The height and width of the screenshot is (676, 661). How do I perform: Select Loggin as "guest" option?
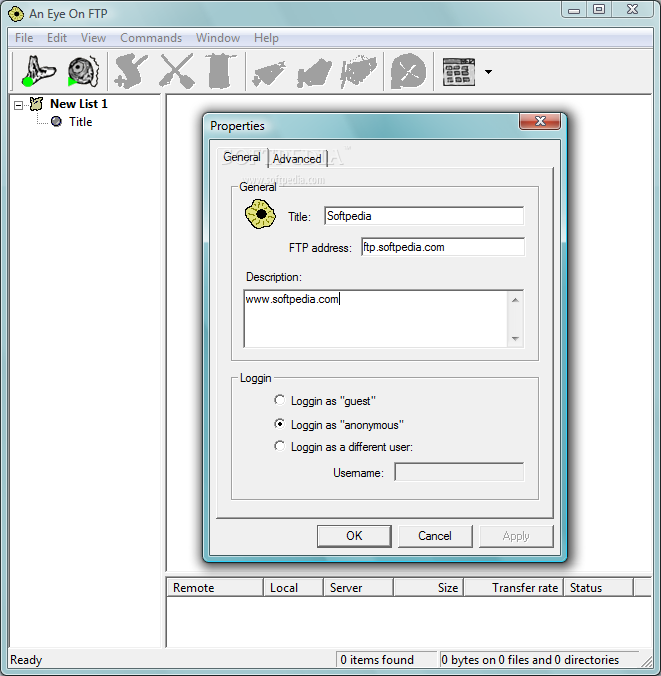(x=325, y=401)
